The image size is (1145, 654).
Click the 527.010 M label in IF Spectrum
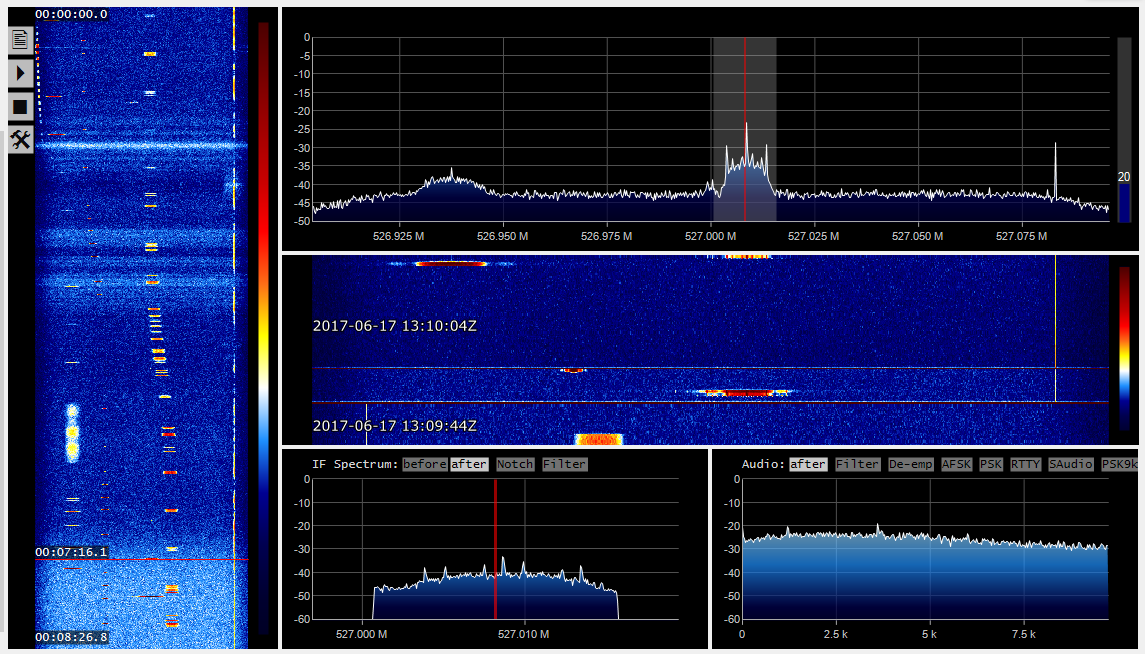pos(524,634)
